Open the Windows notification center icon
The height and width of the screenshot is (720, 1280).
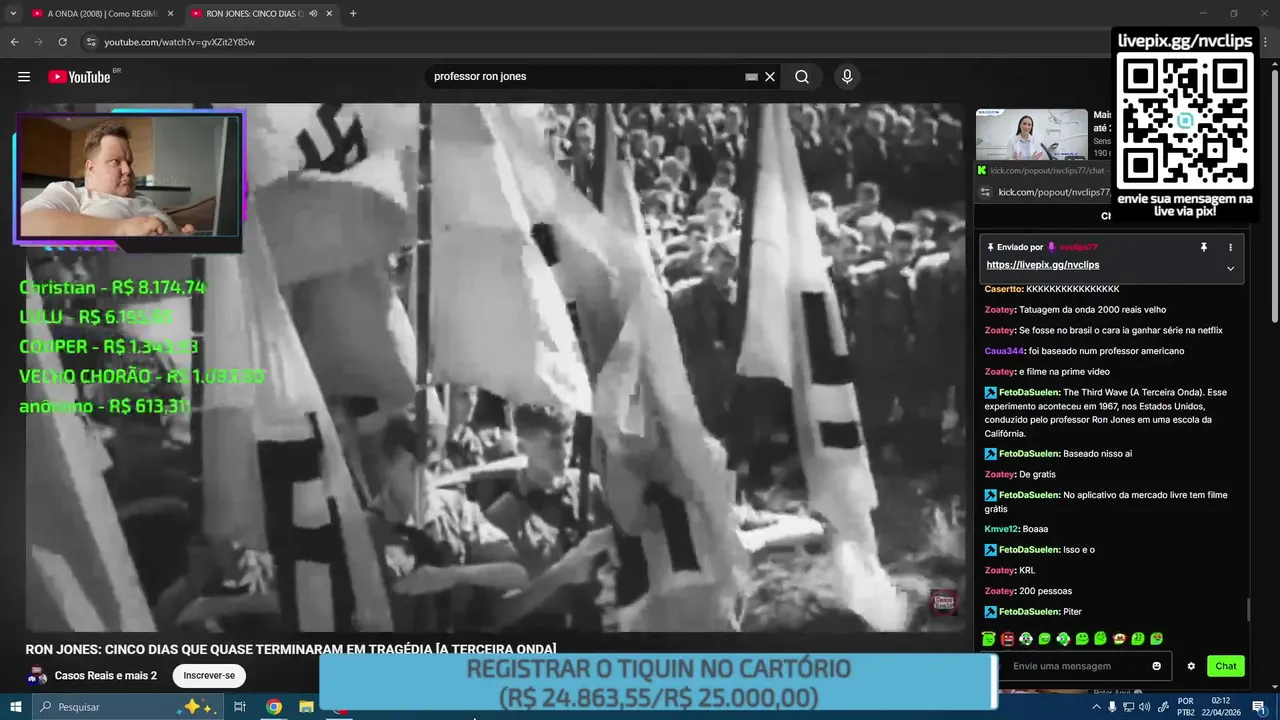[x=1259, y=707]
